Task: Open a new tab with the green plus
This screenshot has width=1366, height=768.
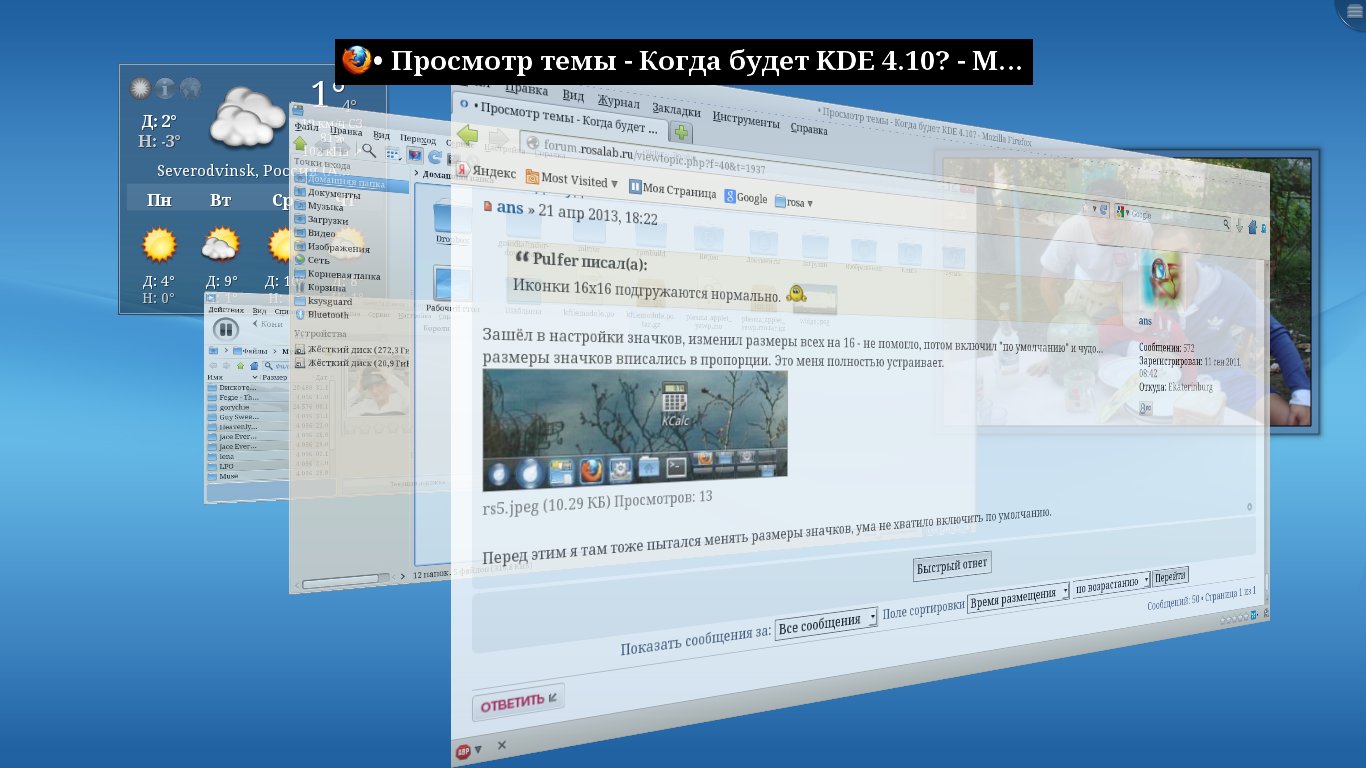Action: (681, 132)
